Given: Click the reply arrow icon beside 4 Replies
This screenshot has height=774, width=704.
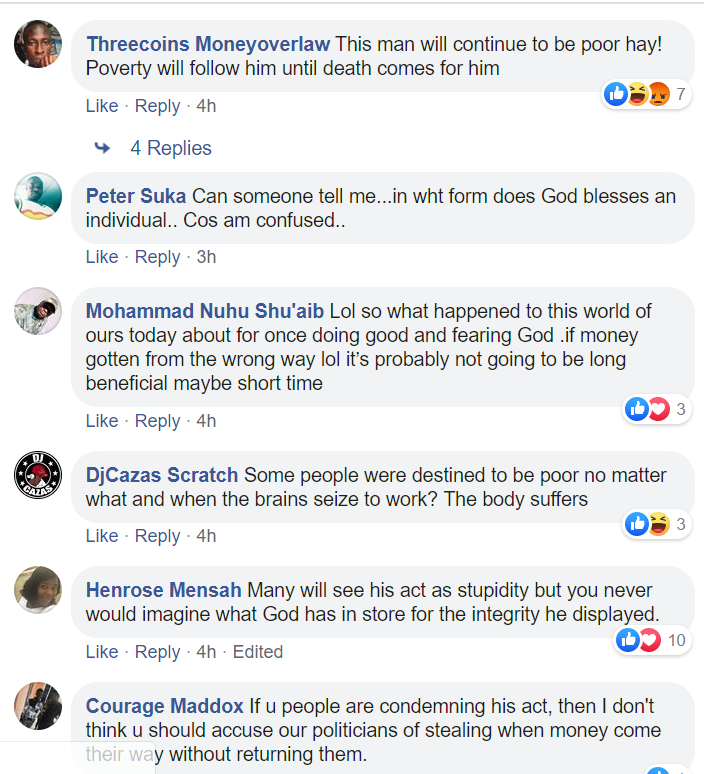Looking at the screenshot, I should coord(102,148).
